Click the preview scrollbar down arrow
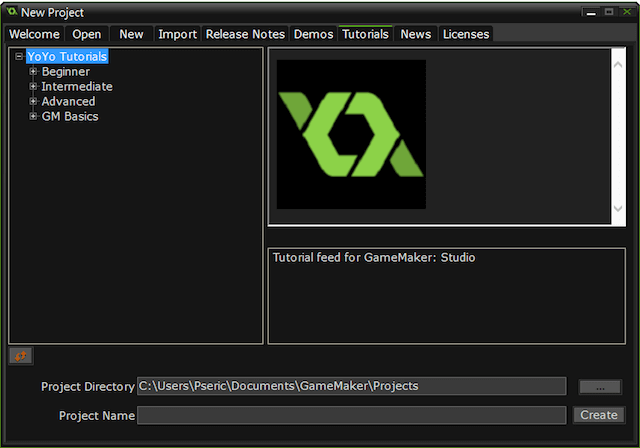This screenshot has width=640, height=448. click(x=618, y=208)
